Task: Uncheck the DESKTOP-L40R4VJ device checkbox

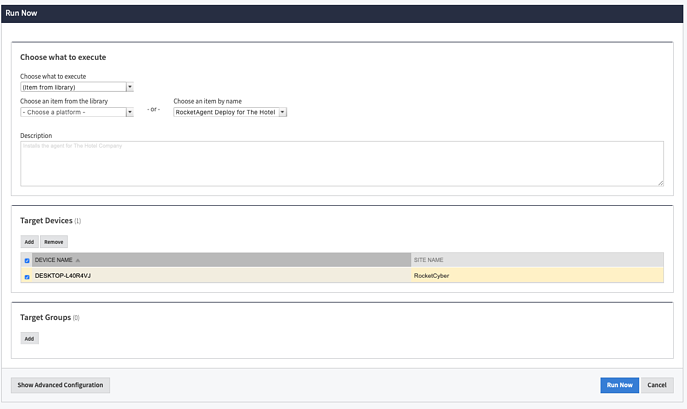Action: click(x=27, y=277)
